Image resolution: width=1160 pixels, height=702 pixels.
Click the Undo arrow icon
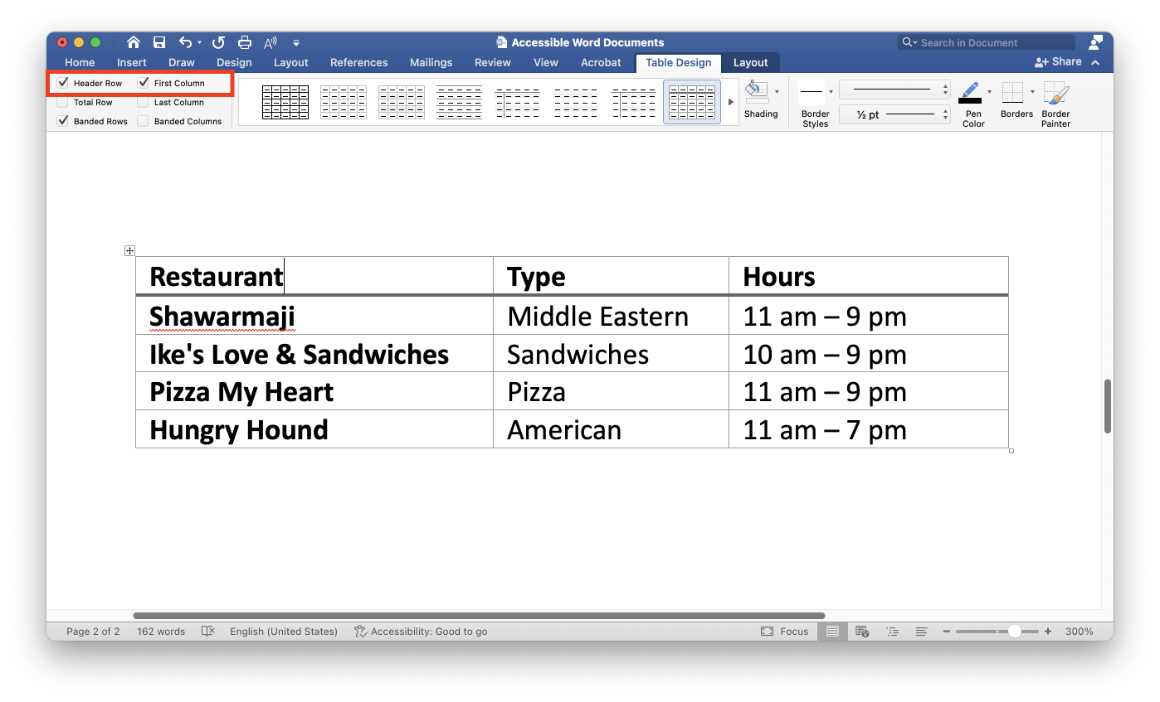[x=185, y=42]
